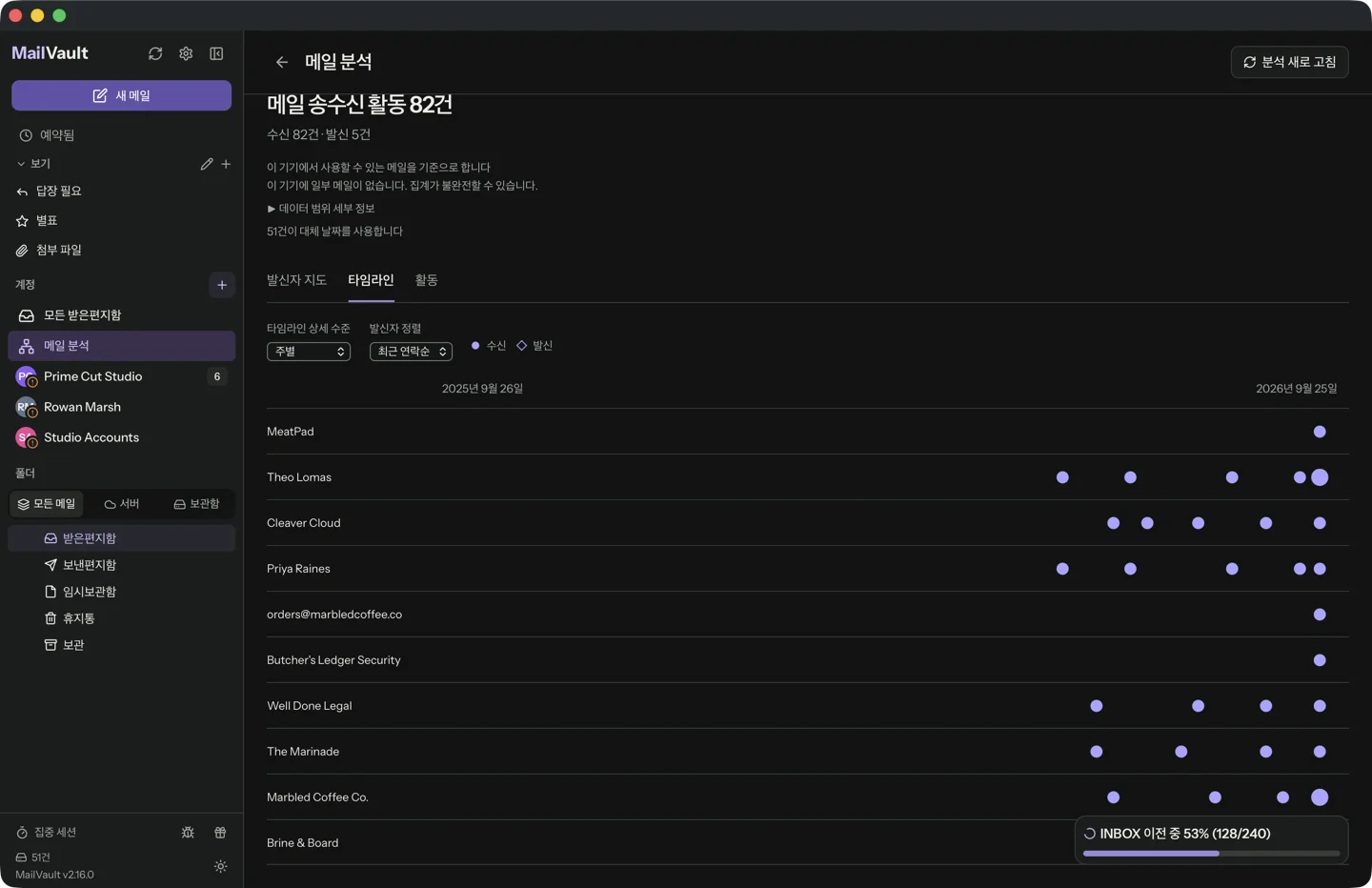The width and height of the screenshot is (1372, 888).
Task: Switch the folder filter to 보관함
Action: pos(196,504)
